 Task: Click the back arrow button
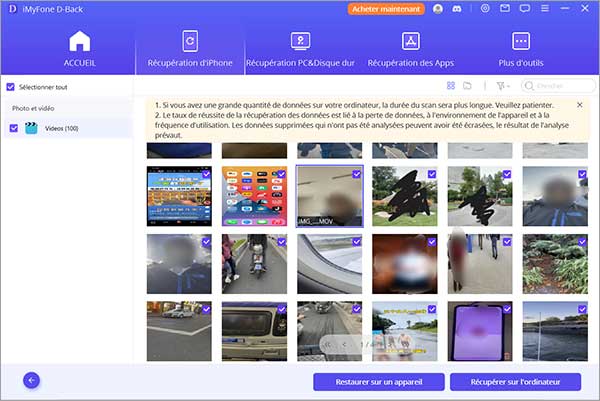(31, 380)
